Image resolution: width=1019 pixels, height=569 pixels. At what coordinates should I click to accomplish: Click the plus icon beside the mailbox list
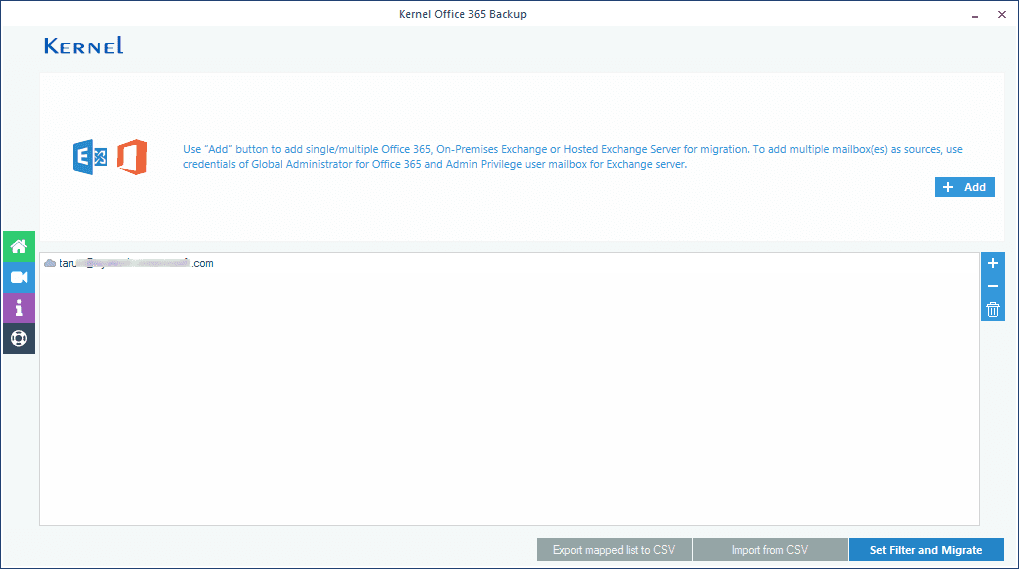(992, 263)
